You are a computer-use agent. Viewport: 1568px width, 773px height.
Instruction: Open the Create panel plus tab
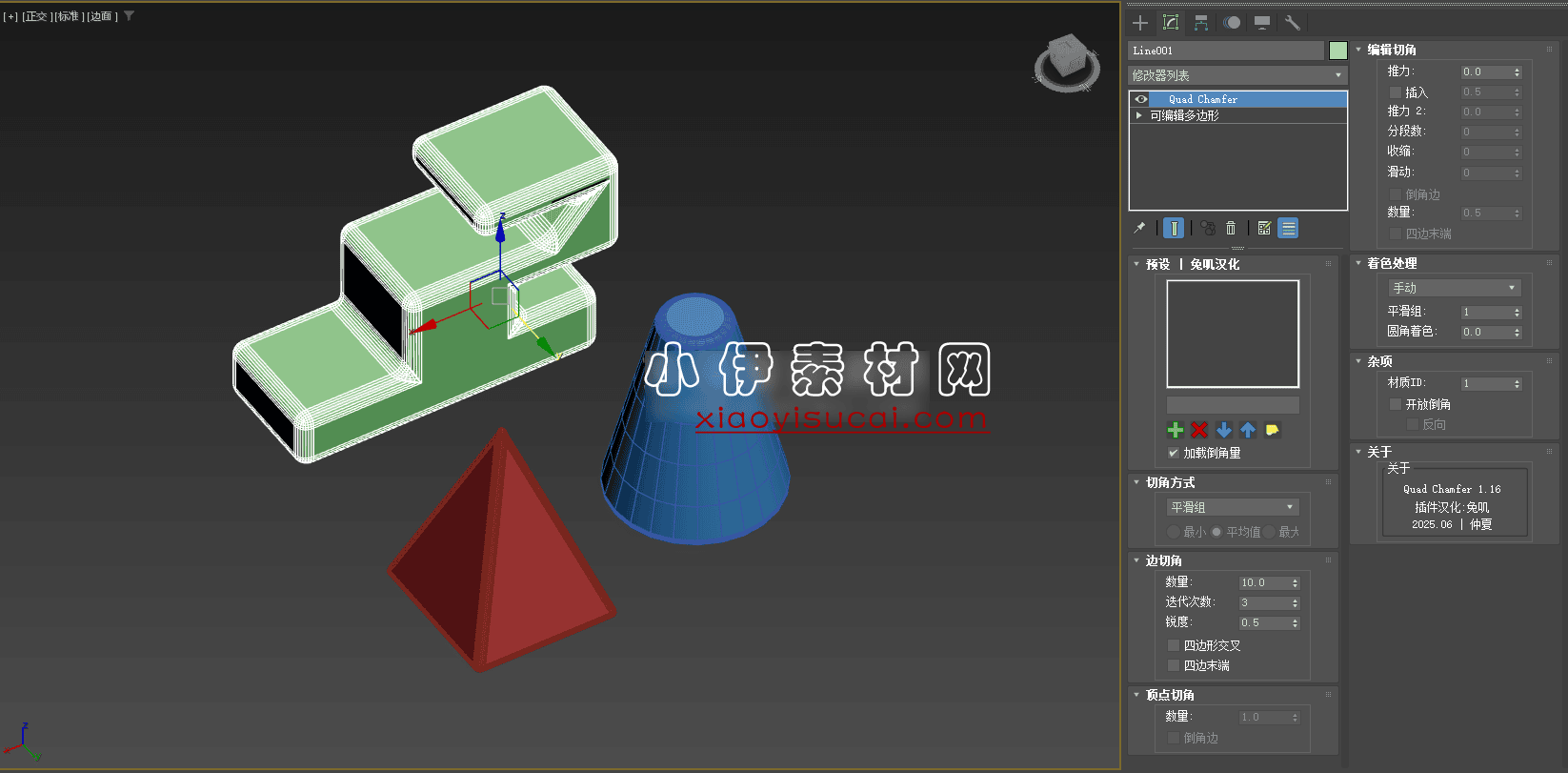pos(1140,23)
